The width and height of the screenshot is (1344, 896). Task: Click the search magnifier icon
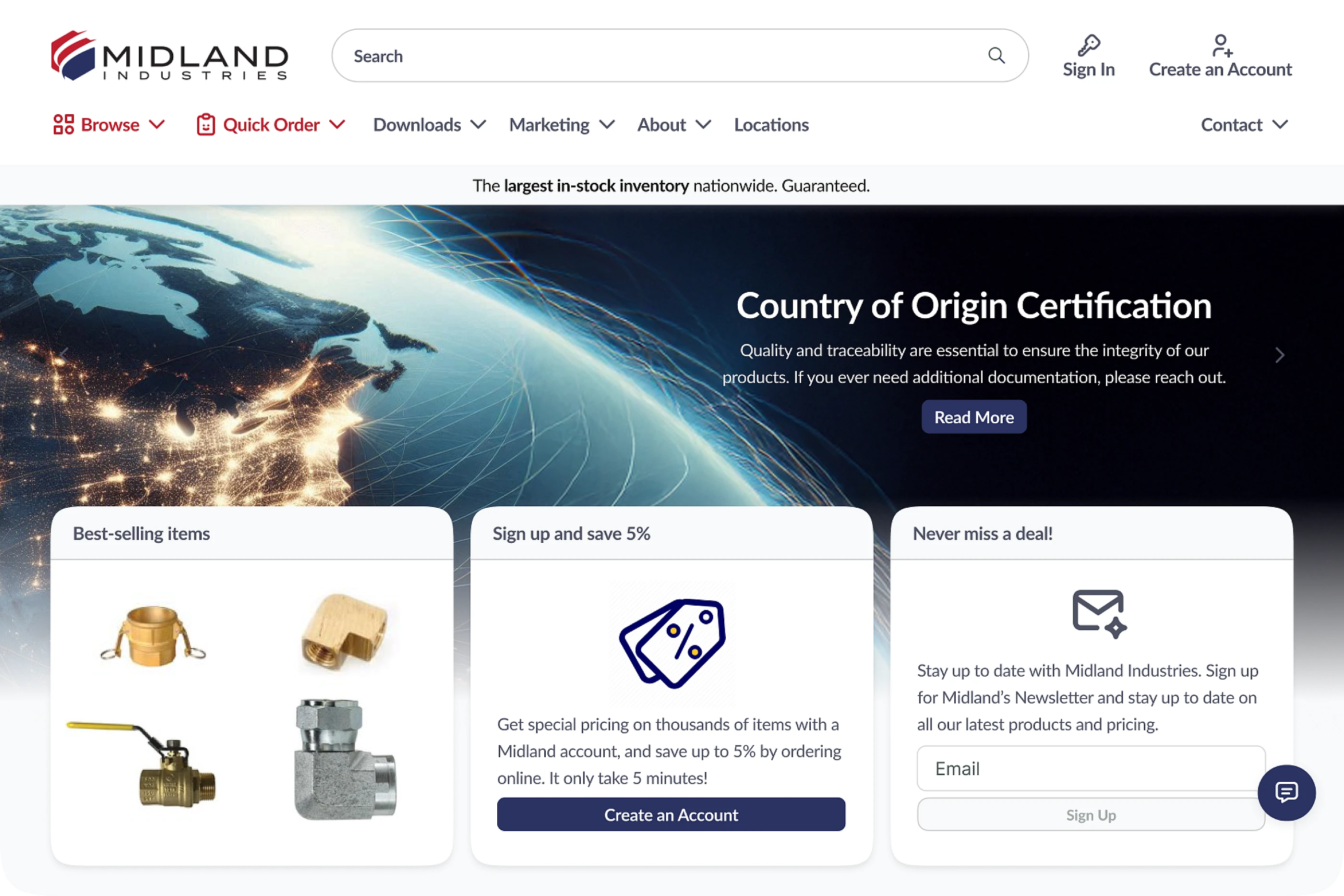click(x=996, y=55)
